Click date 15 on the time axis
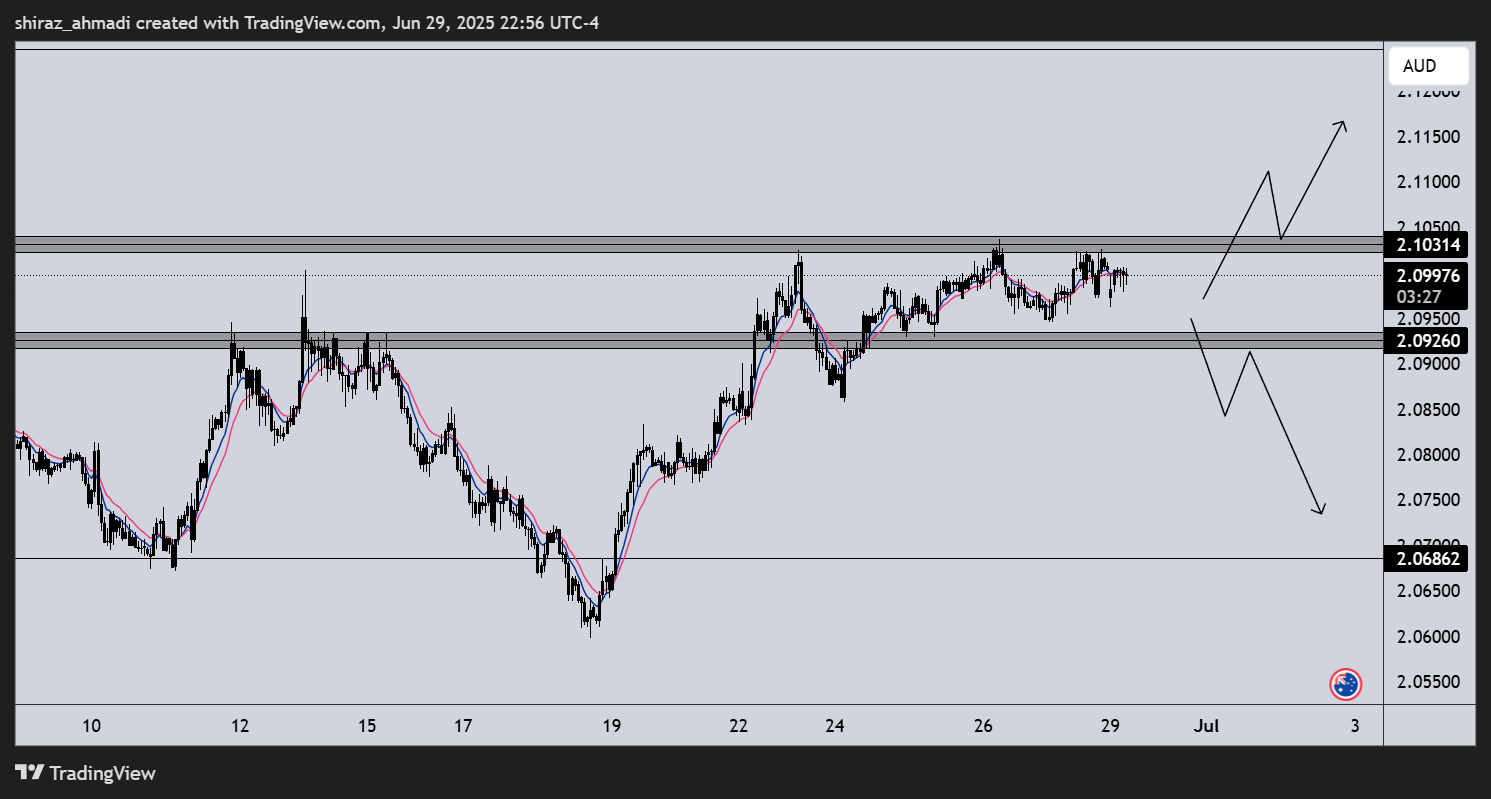This screenshot has height=799, width=1491. [367, 725]
